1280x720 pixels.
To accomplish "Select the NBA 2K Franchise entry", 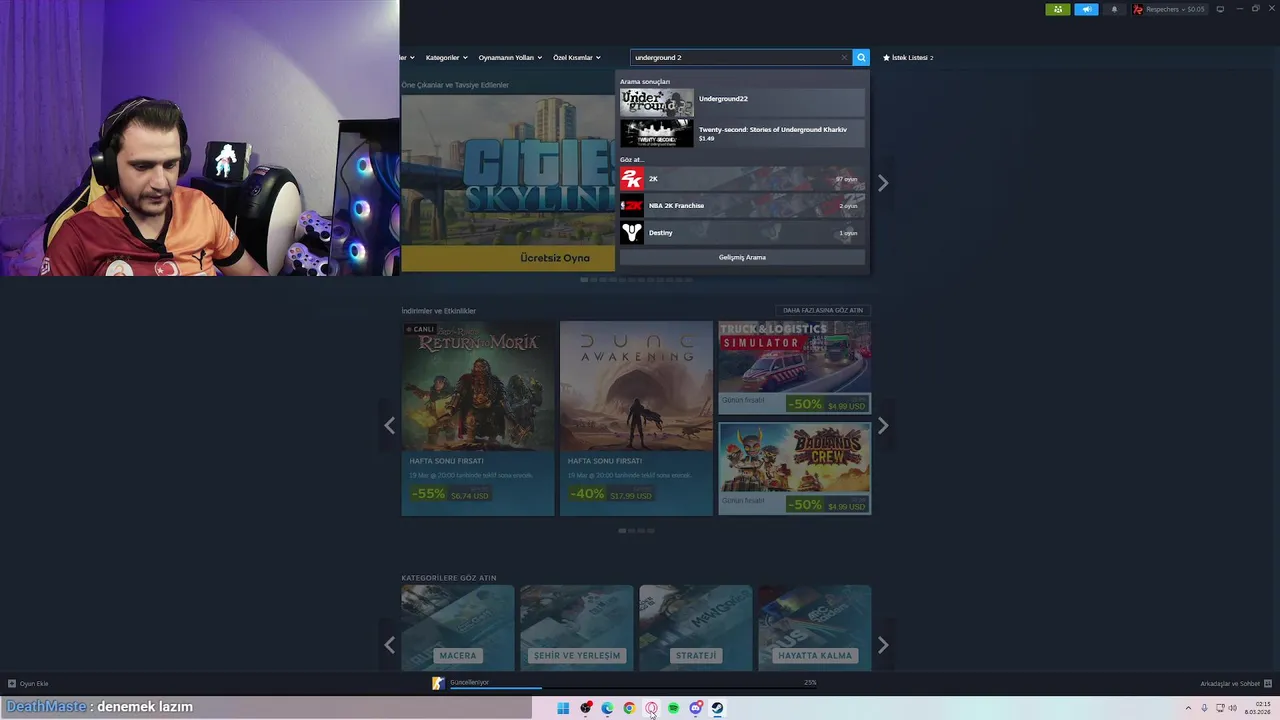I will [x=742, y=206].
